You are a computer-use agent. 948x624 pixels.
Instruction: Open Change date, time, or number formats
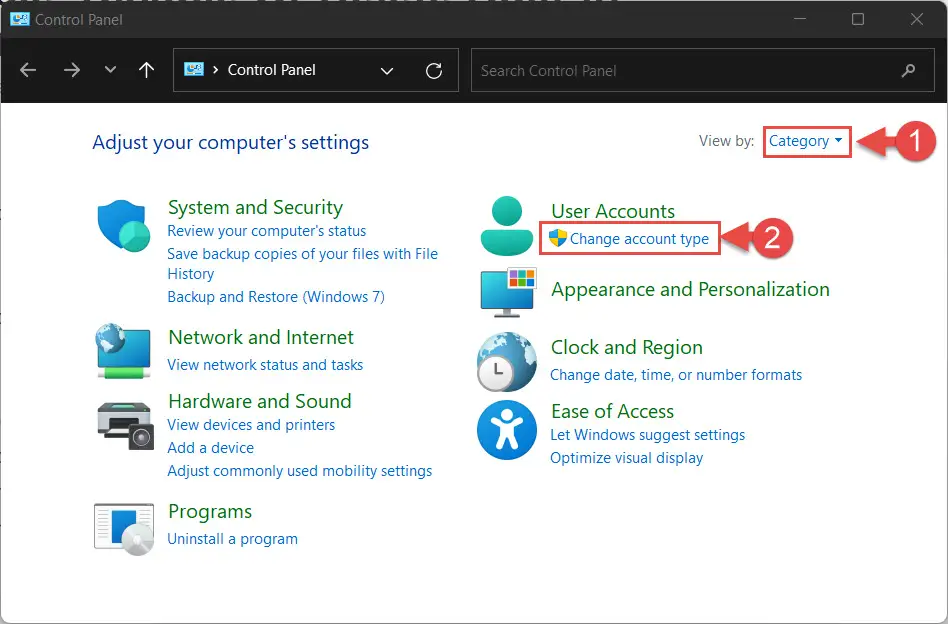point(676,375)
